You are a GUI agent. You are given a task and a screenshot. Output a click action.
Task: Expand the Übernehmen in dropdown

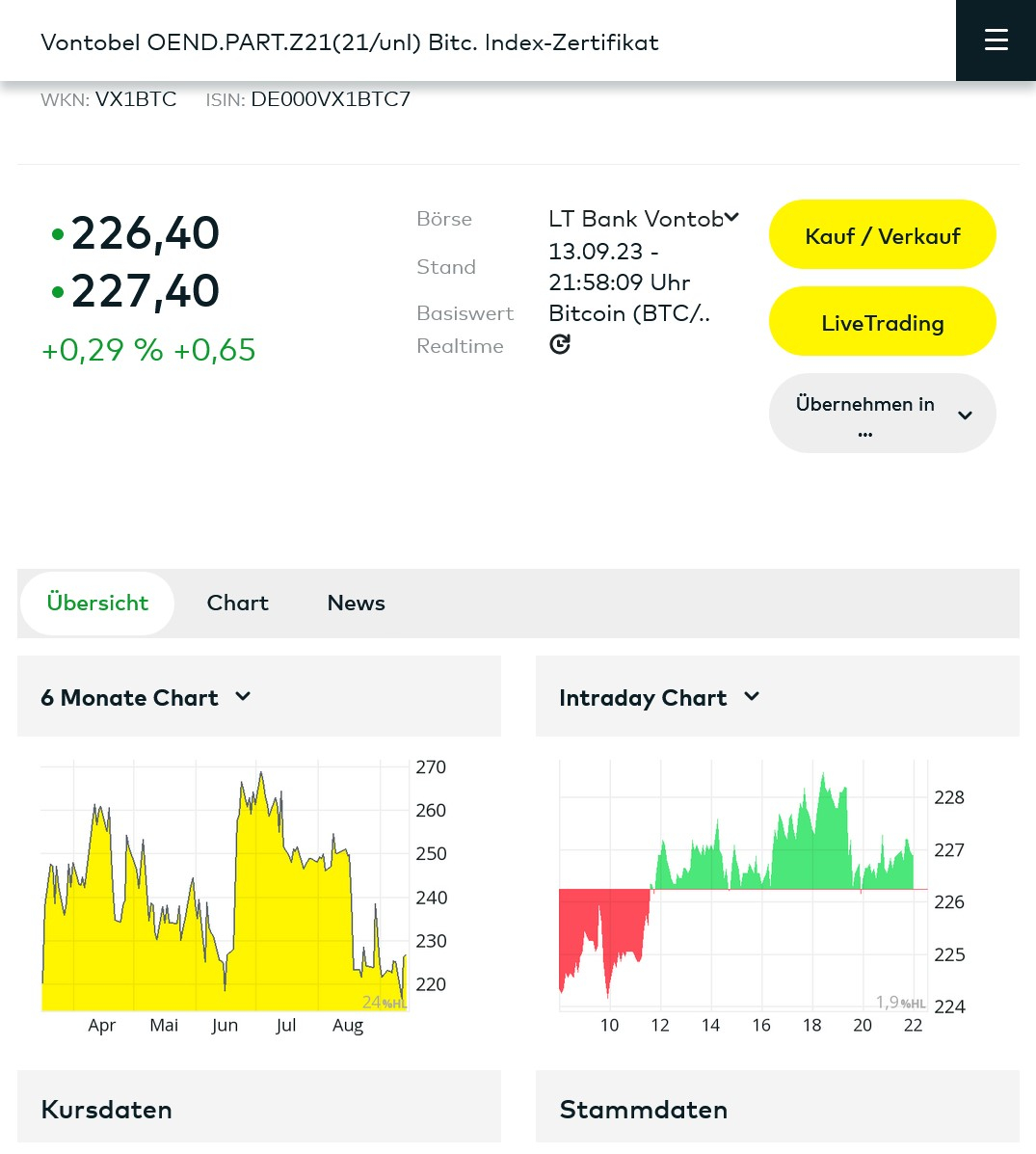point(882,413)
